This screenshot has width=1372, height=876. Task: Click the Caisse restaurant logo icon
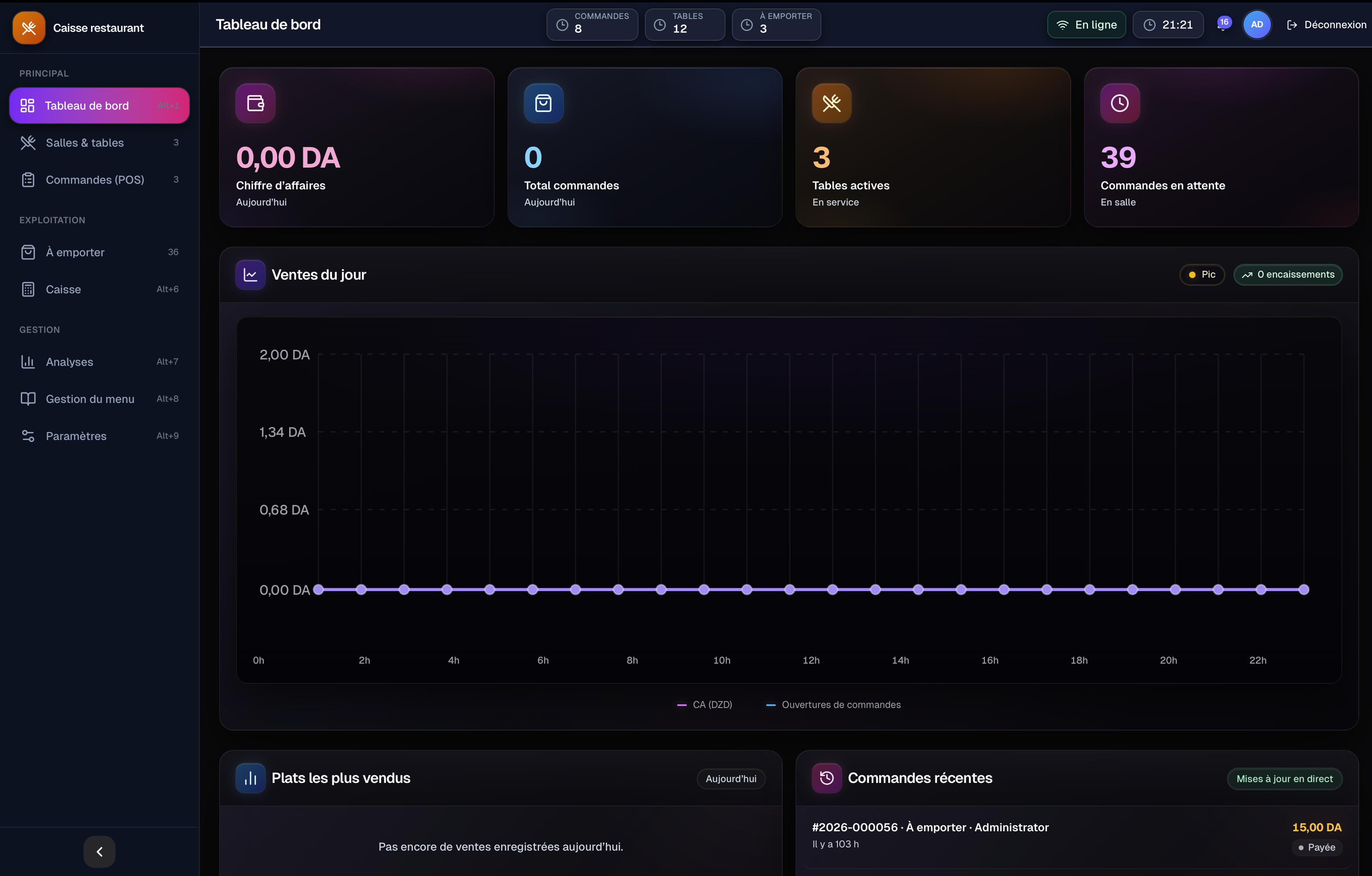pyautogui.click(x=29, y=27)
